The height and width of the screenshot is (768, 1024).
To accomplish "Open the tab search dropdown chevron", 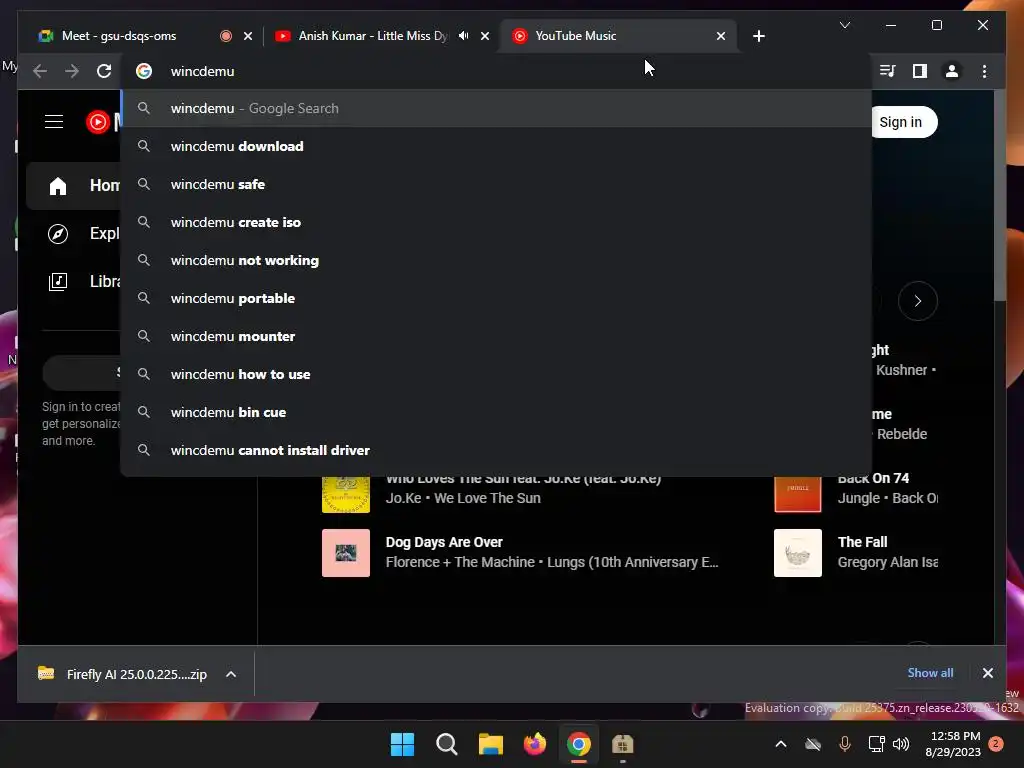I will [x=844, y=25].
